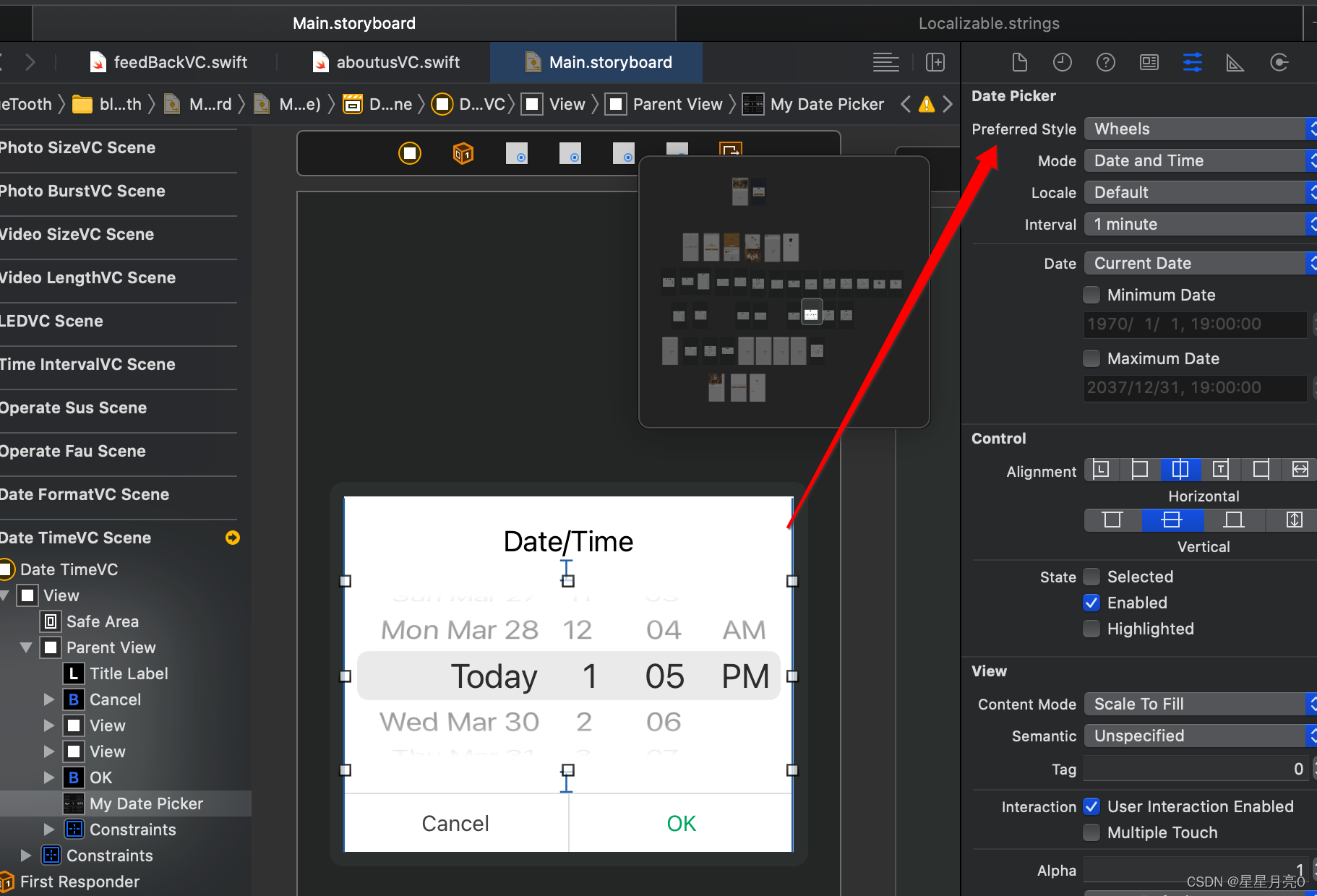The width and height of the screenshot is (1317, 896).
Task: Select Exit icon in scene dock
Action: pos(731,149)
